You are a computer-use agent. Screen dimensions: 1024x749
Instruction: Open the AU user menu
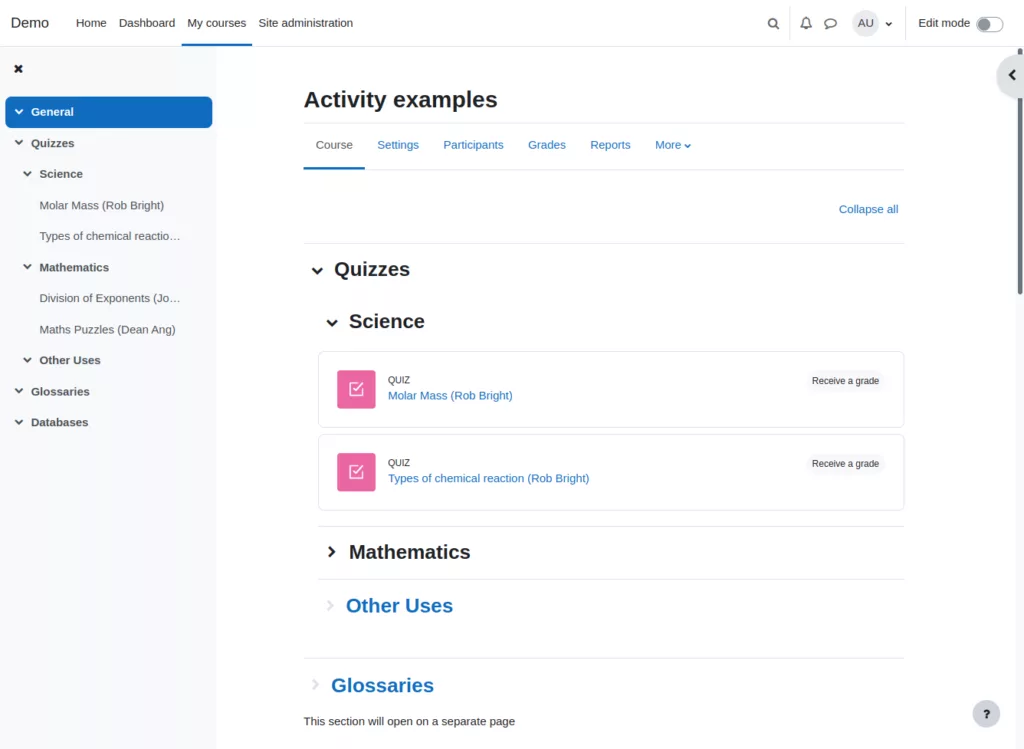point(872,24)
